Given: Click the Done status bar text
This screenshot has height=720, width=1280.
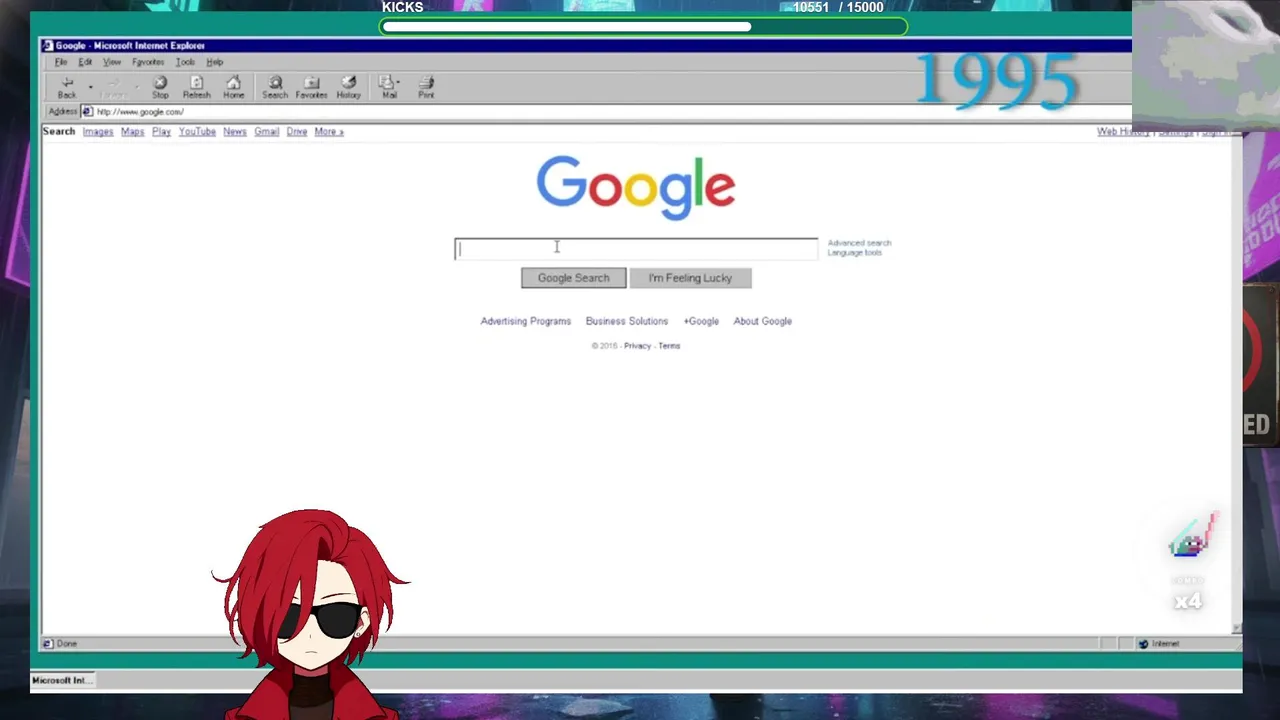Looking at the screenshot, I should (x=67, y=644).
